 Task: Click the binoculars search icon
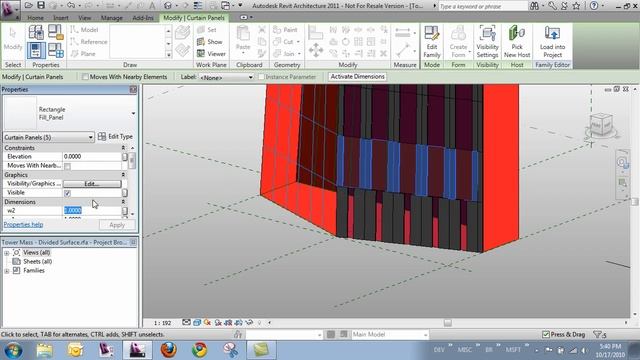point(534,6)
